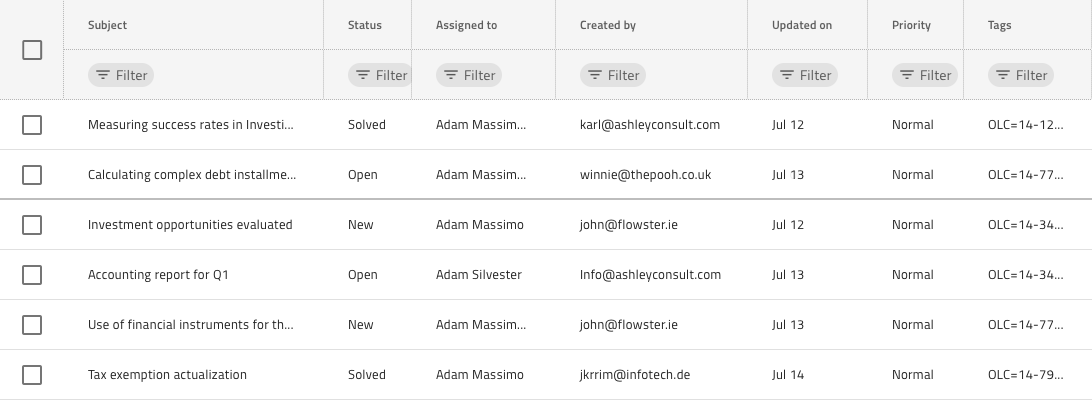1092x400 pixels.
Task: Open the Created by filter
Action: 612,75
